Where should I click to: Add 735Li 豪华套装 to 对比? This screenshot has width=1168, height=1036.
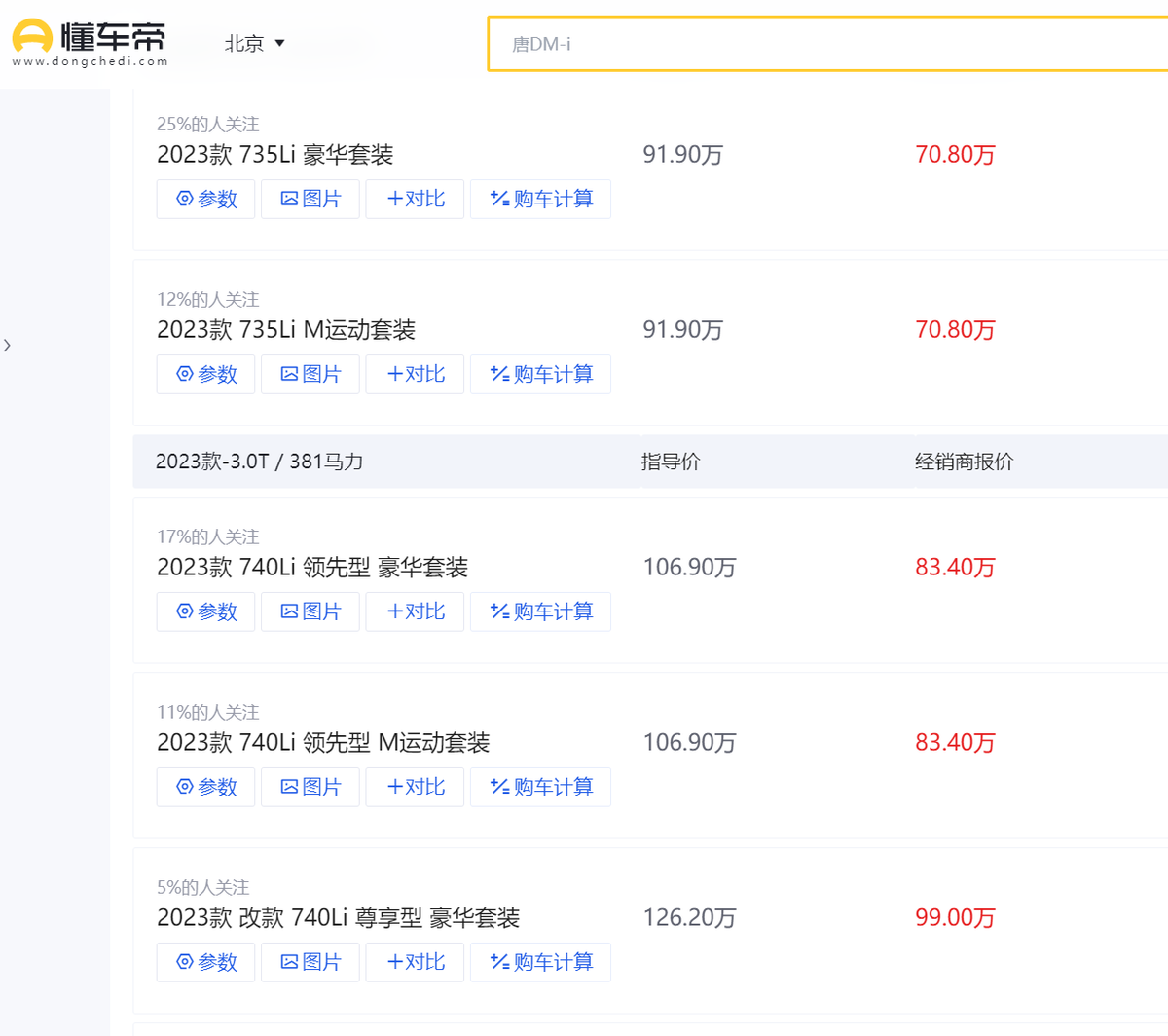point(415,199)
